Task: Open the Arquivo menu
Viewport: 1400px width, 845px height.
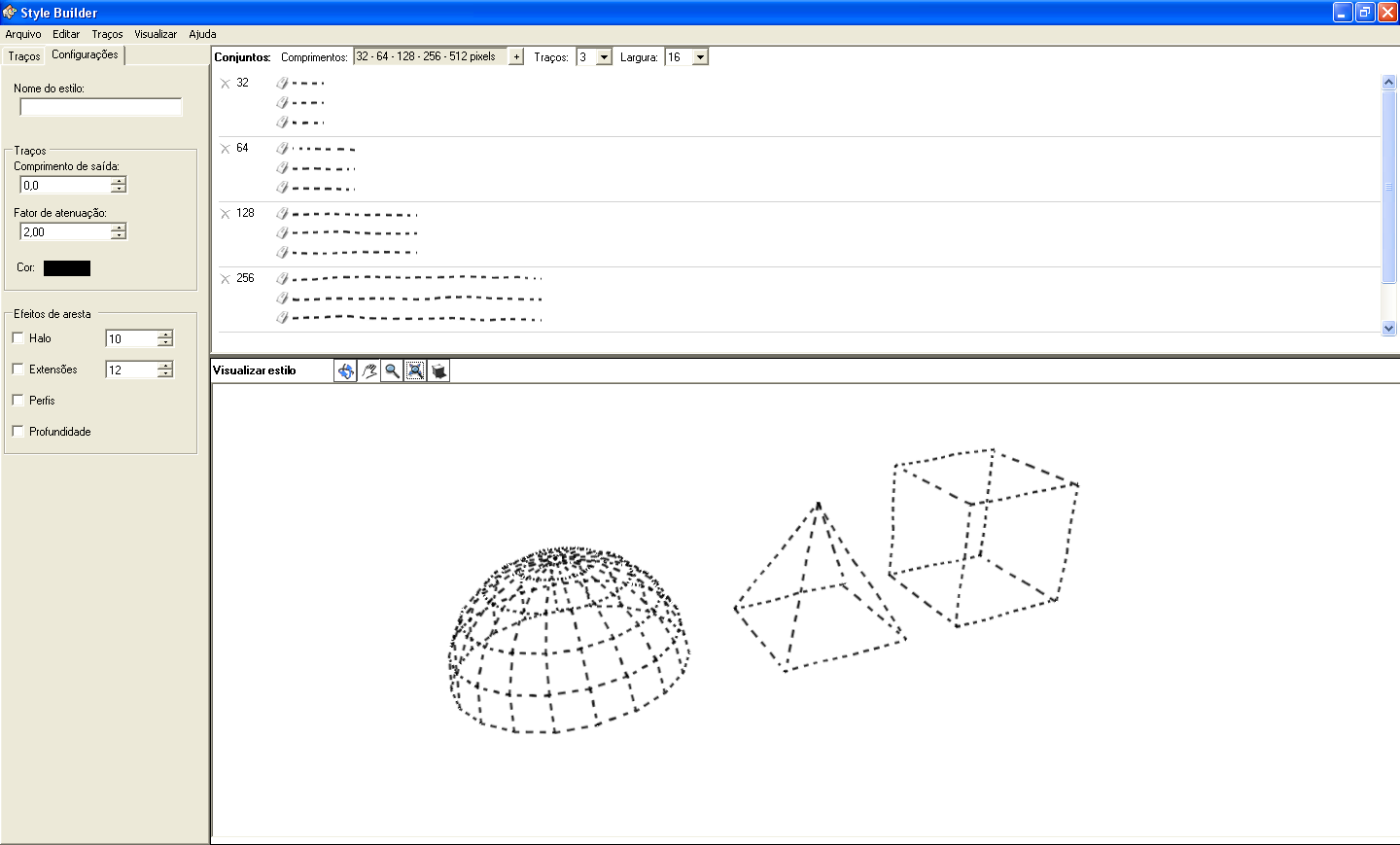Action: click(23, 34)
